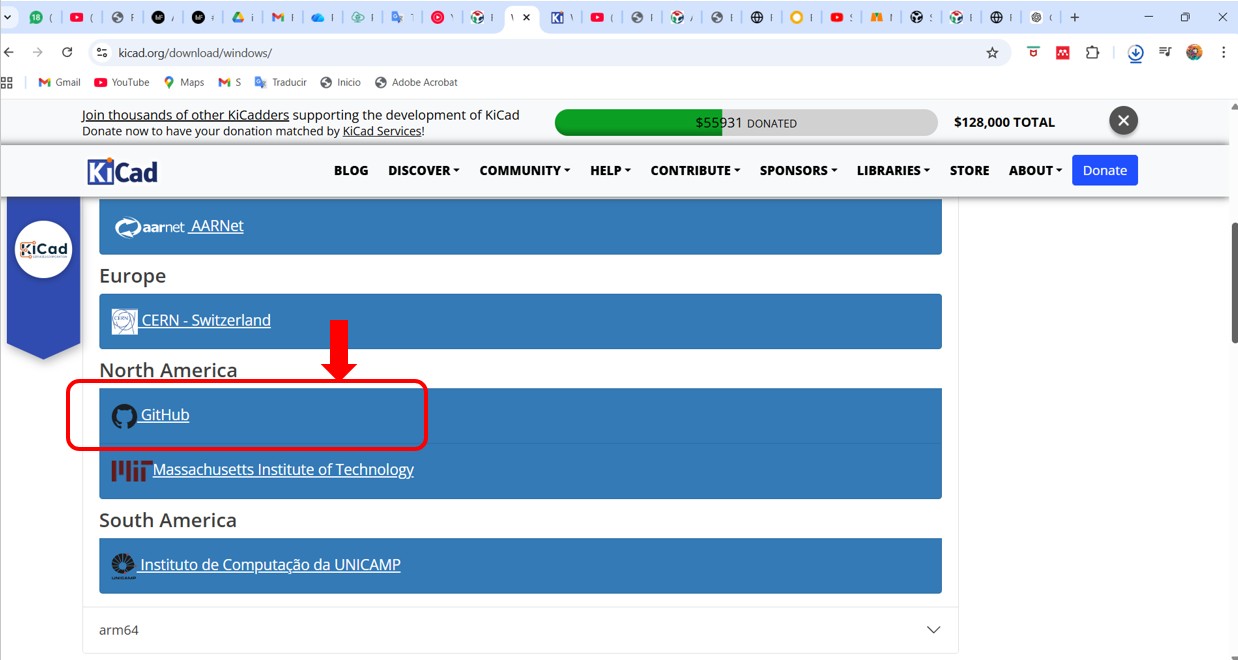The width and height of the screenshot is (1238, 660).
Task: Open the BLOG menu item
Action: tap(351, 171)
